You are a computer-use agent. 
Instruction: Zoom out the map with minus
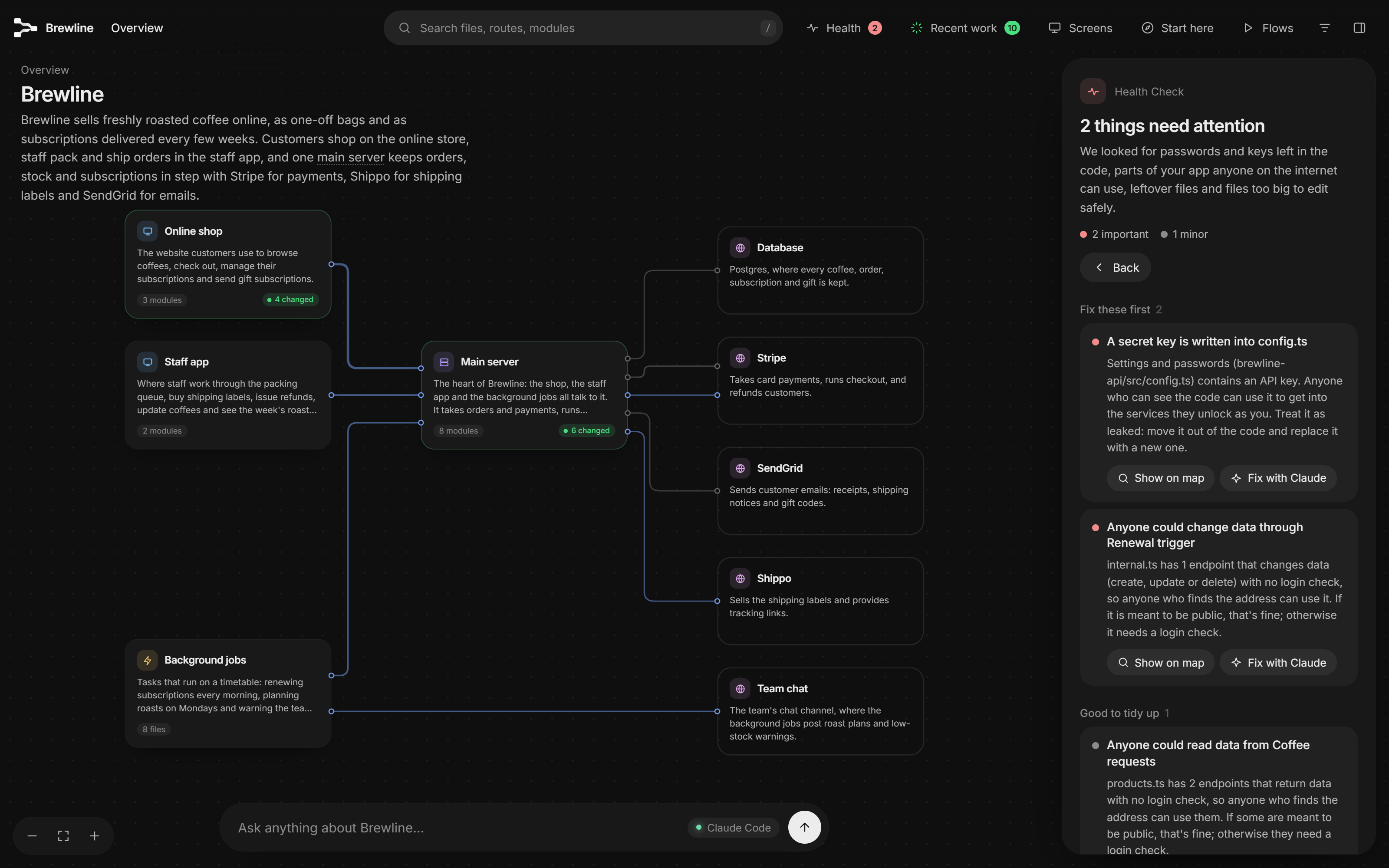click(x=32, y=836)
